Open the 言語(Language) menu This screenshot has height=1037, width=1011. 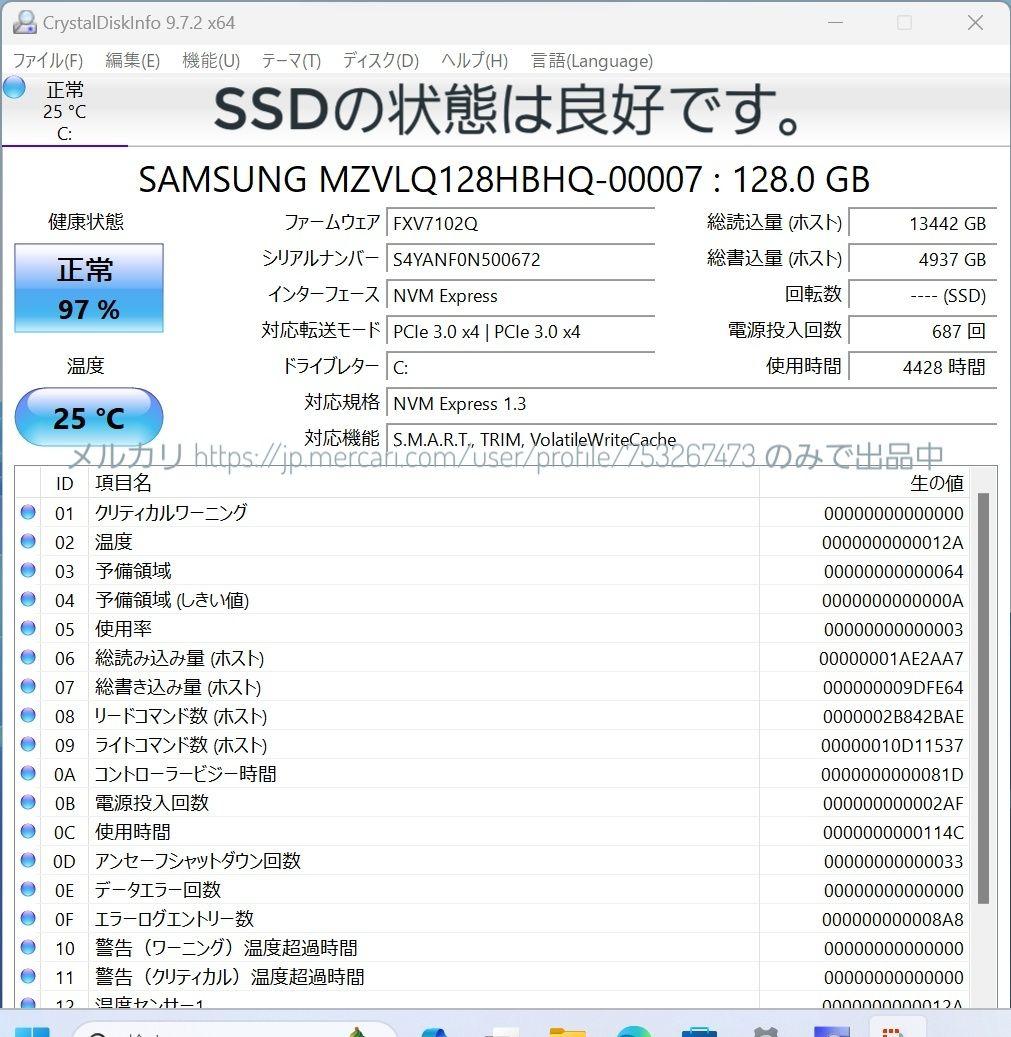[x=591, y=60]
